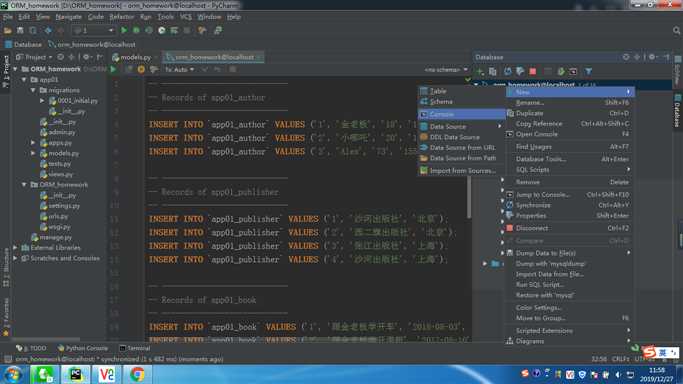This screenshot has height=384, width=683.
Task: Open the TODO tool window tab
Action: point(31,348)
